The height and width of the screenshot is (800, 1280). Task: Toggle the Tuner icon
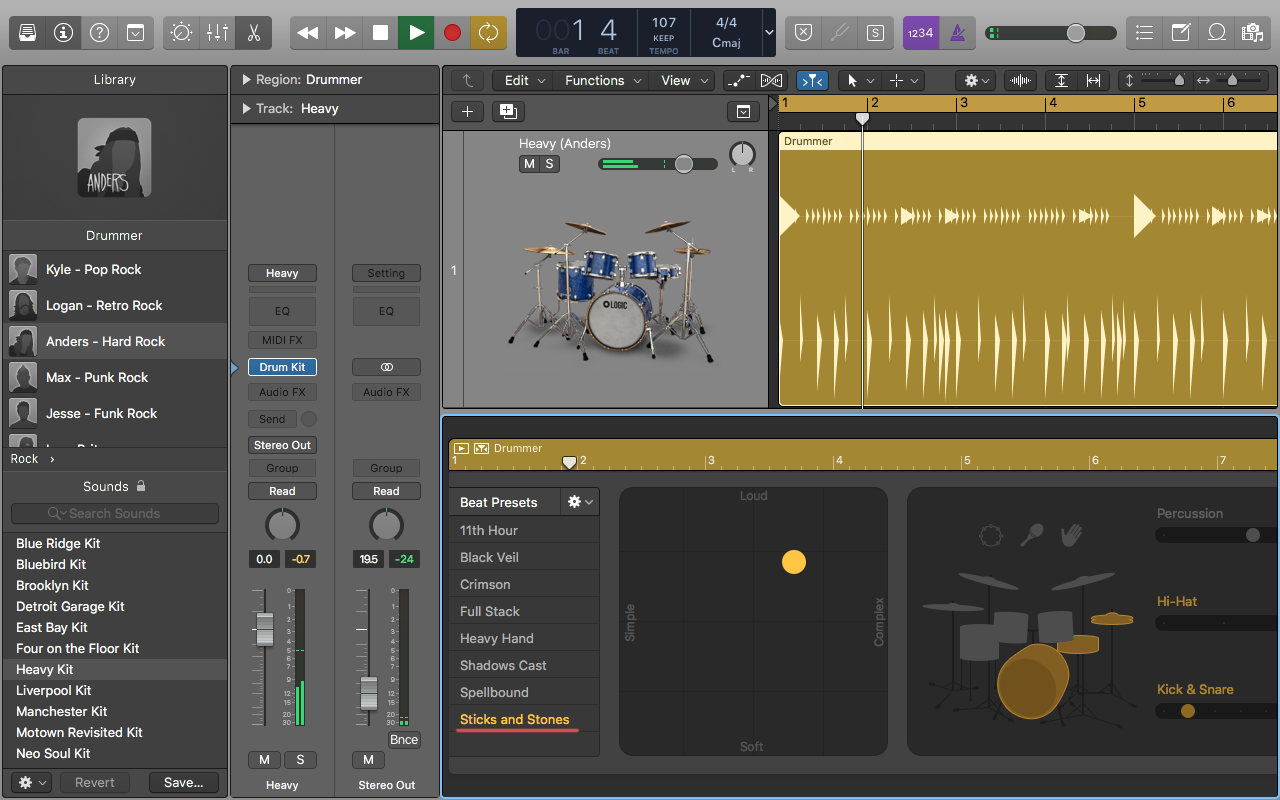[839, 33]
